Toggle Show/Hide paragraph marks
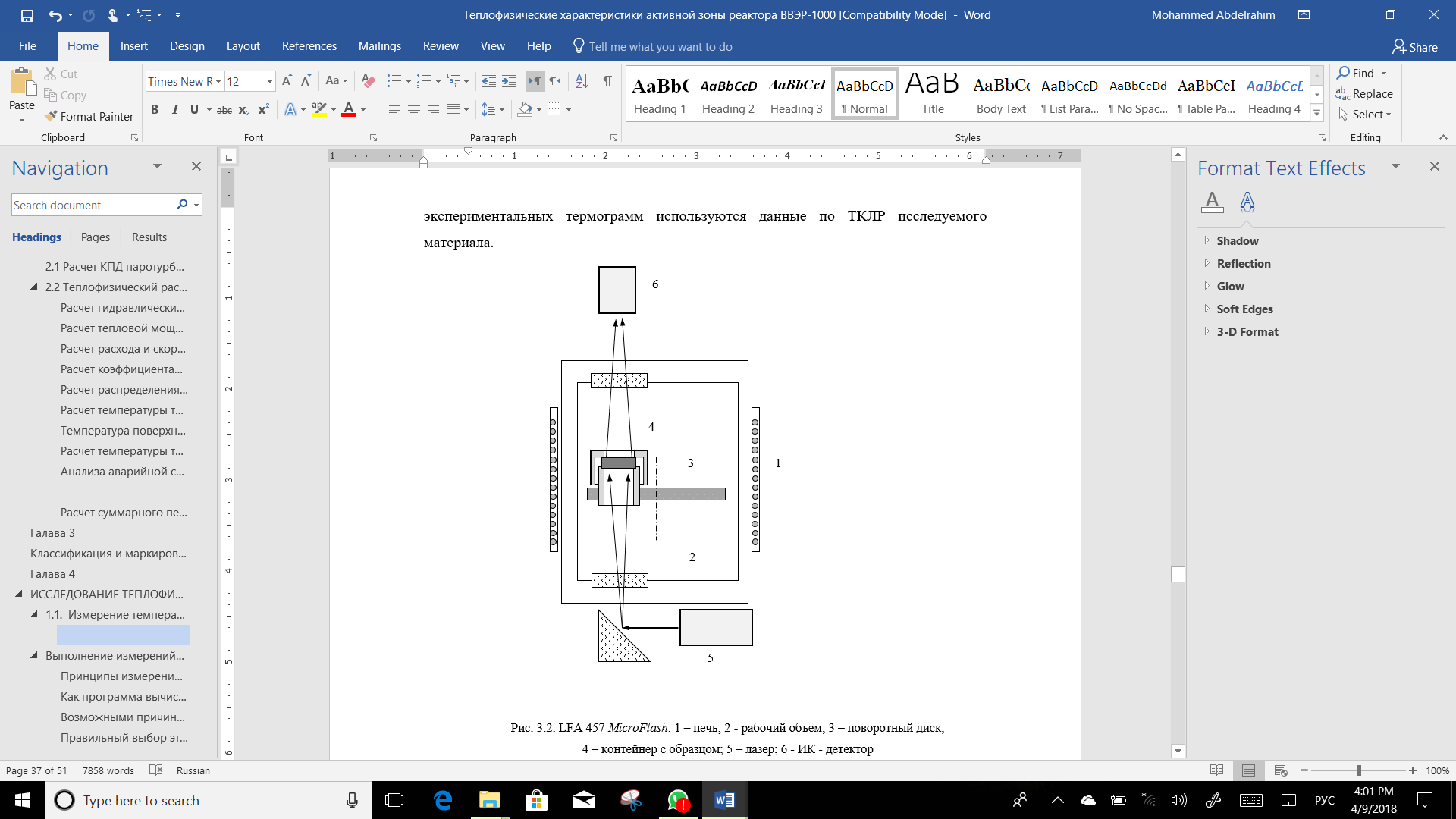Screen dimensions: 1456x819 607,81
